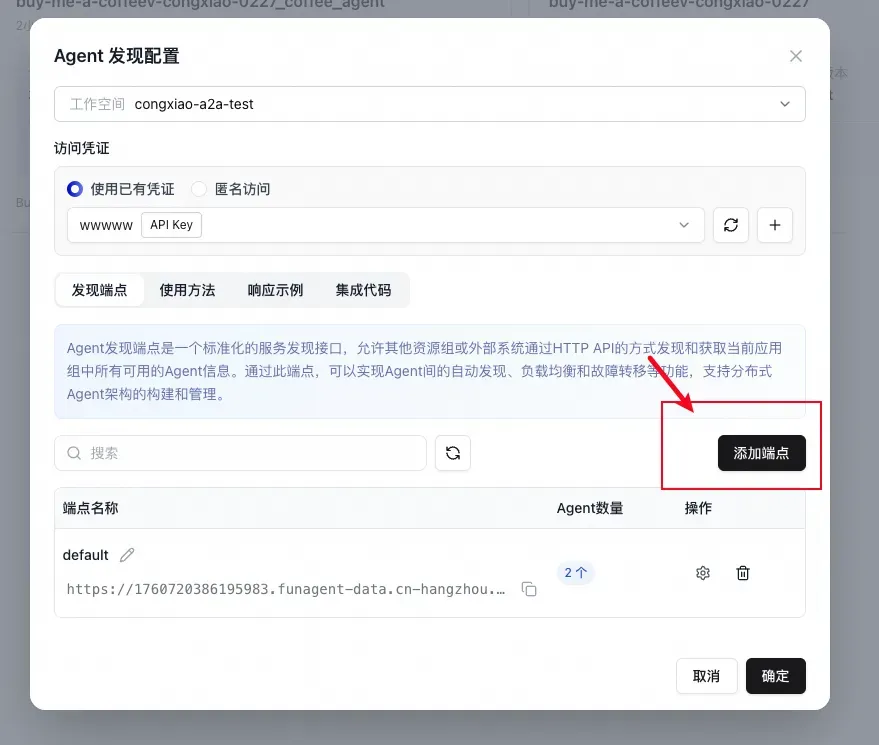The width and height of the screenshot is (879, 745).
Task: Confirm with the 确定 button
Action: point(775,676)
